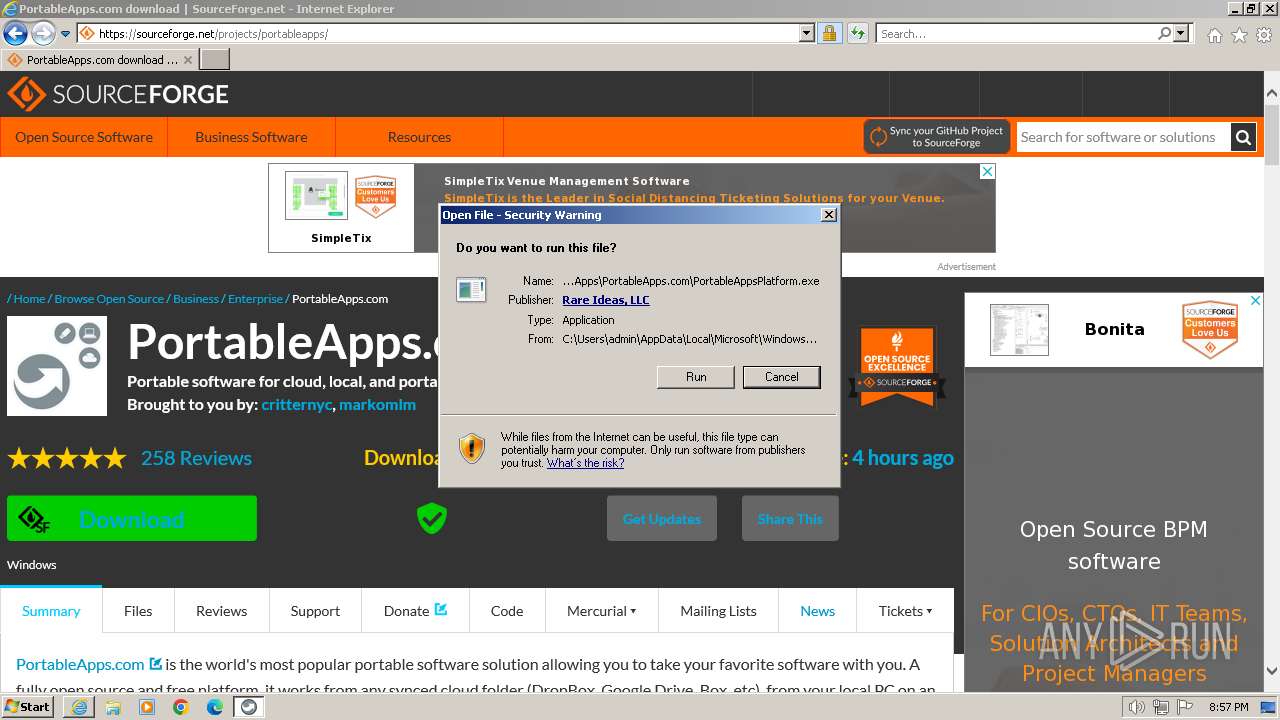Close the security warning dialog with X

pos(828,215)
